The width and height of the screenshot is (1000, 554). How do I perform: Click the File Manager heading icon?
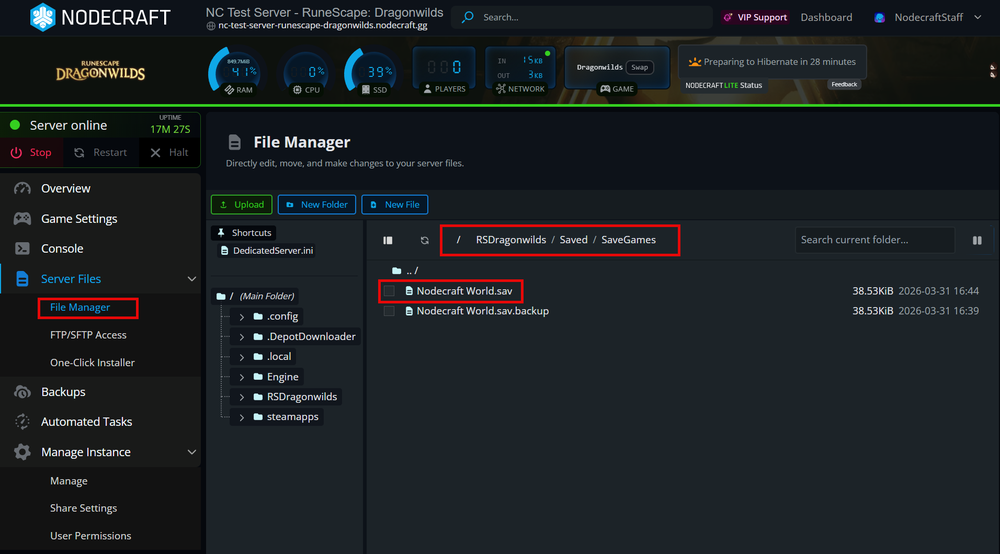(235, 142)
